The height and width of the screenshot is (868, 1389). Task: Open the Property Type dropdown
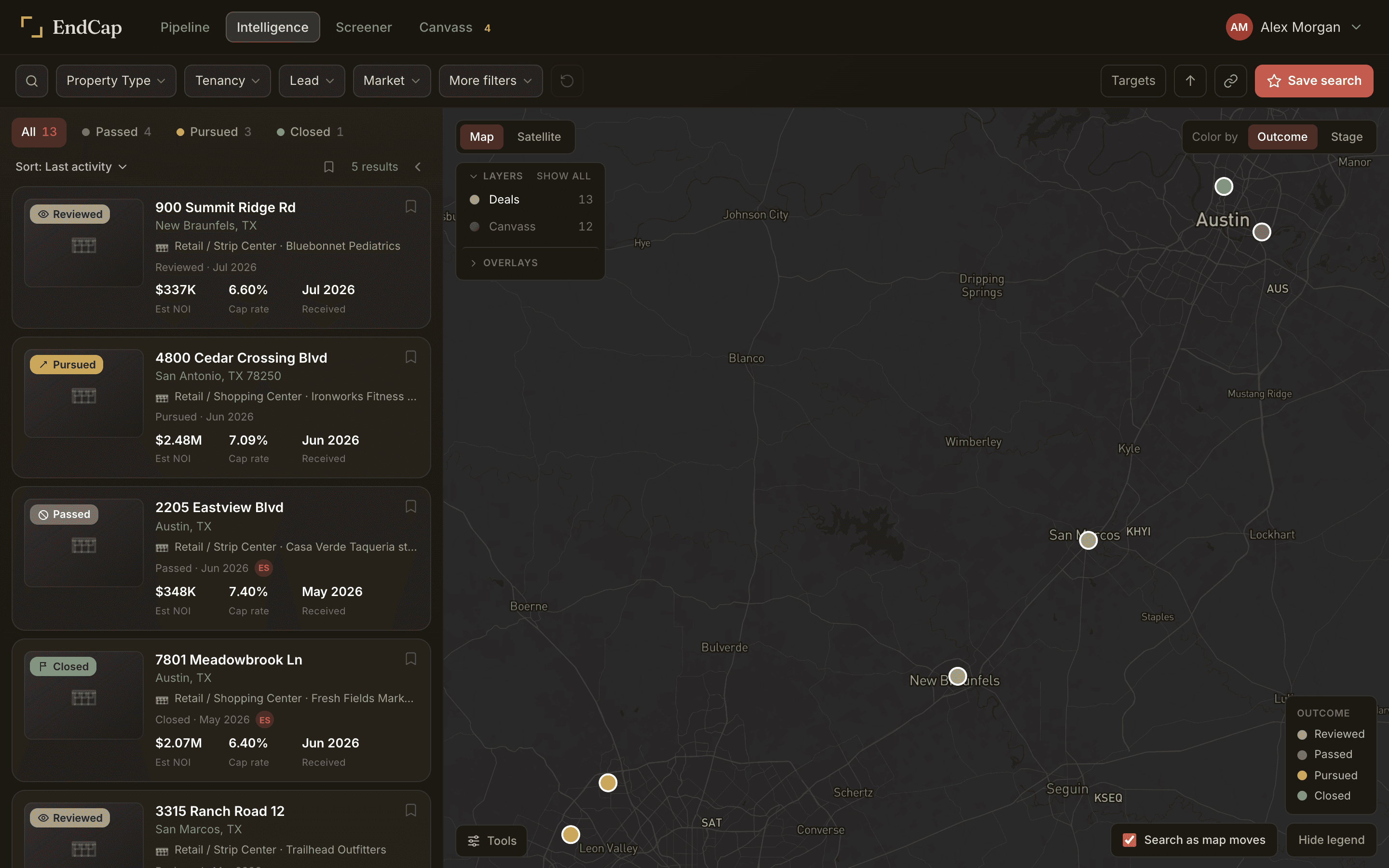point(116,81)
